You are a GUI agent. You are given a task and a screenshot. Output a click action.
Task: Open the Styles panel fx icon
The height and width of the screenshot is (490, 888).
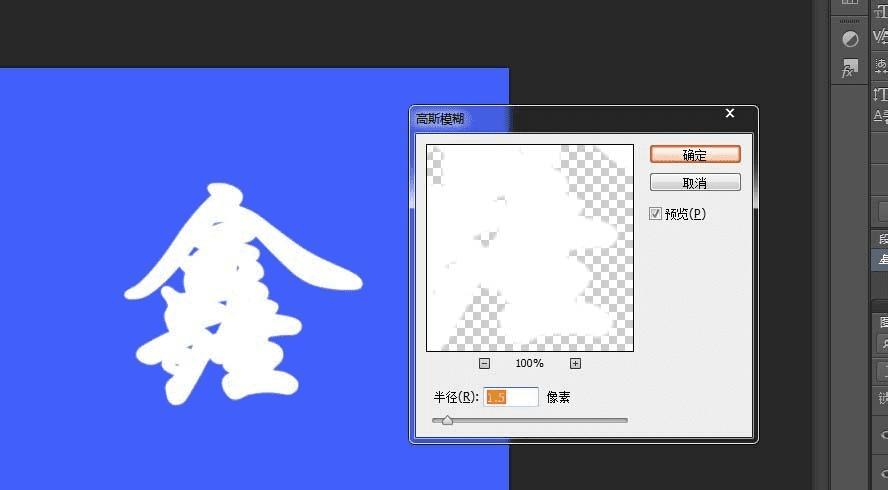click(849, 69)
